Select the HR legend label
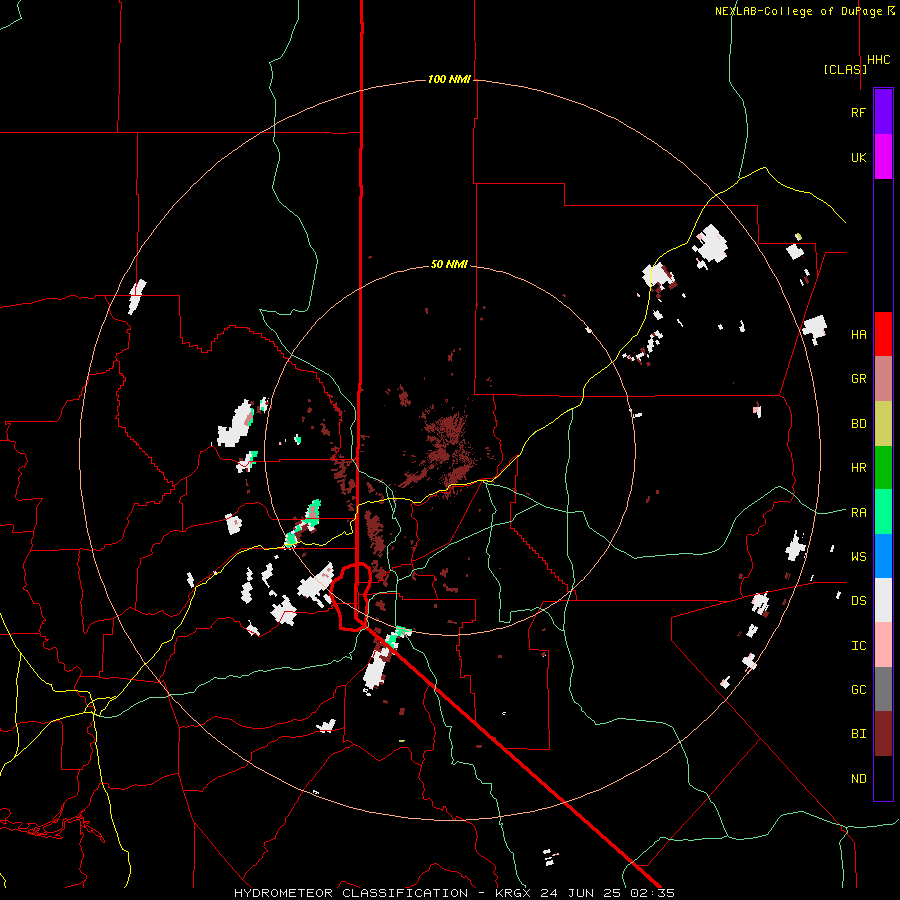This screenshot has height=900, width=900. tap(858, 468)
